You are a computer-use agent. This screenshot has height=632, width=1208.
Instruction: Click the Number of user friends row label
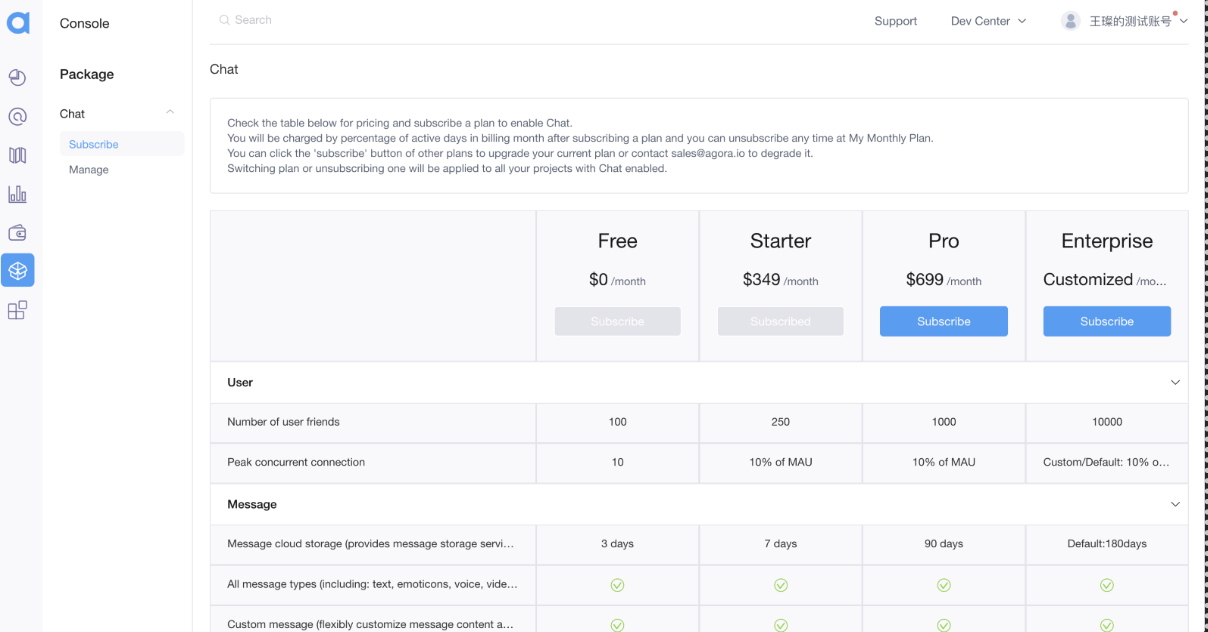pyautogui.click(x=283, y=422)
